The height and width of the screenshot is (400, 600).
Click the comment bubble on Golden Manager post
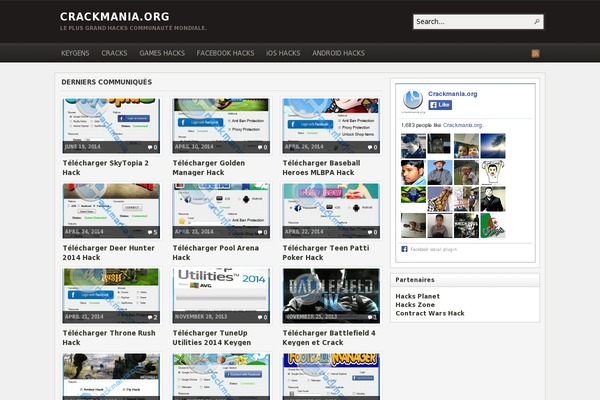(260, 147)
